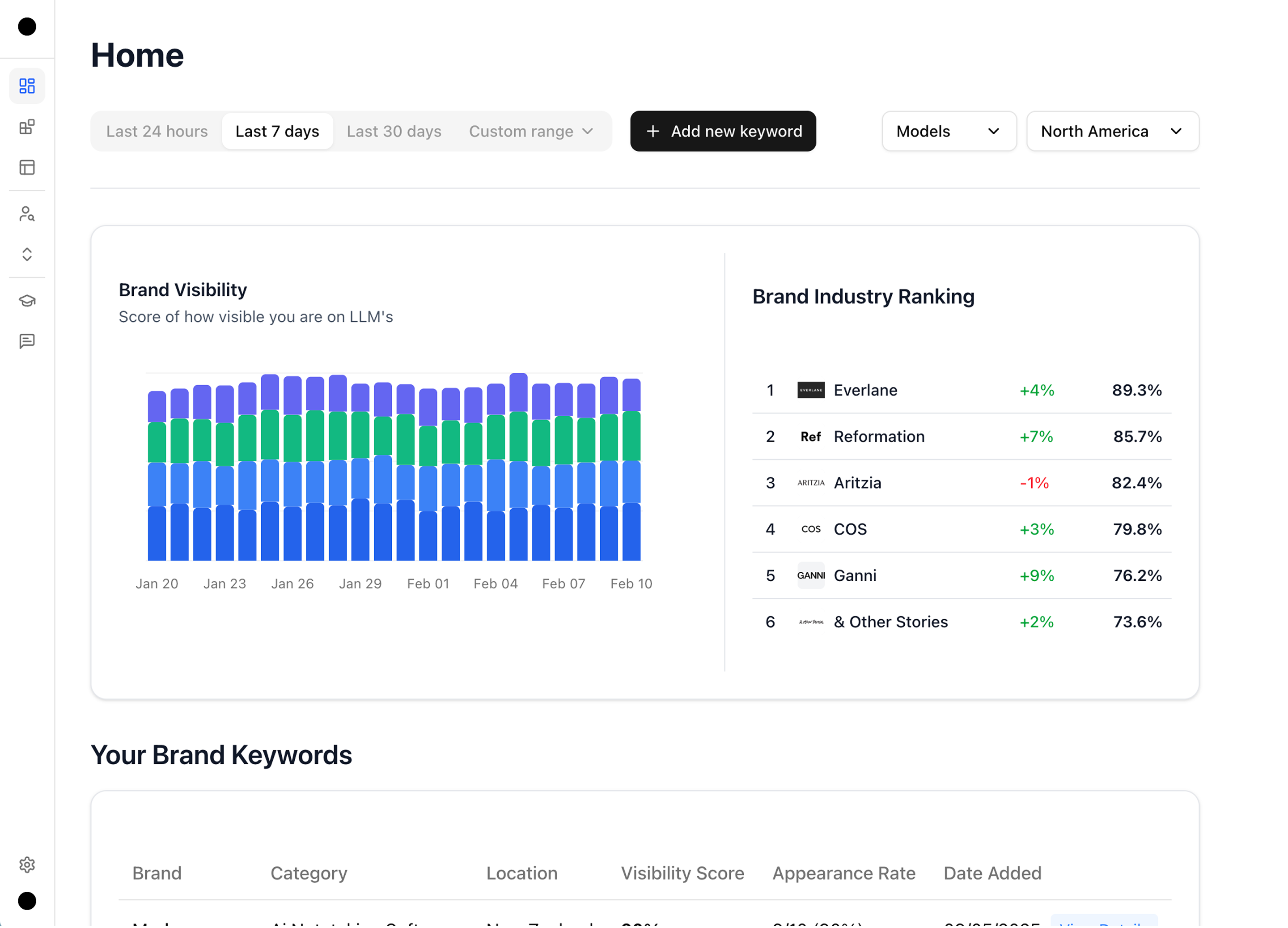Select the Last 30 days tab
1288x928 pixels.
tap(395, 132)
